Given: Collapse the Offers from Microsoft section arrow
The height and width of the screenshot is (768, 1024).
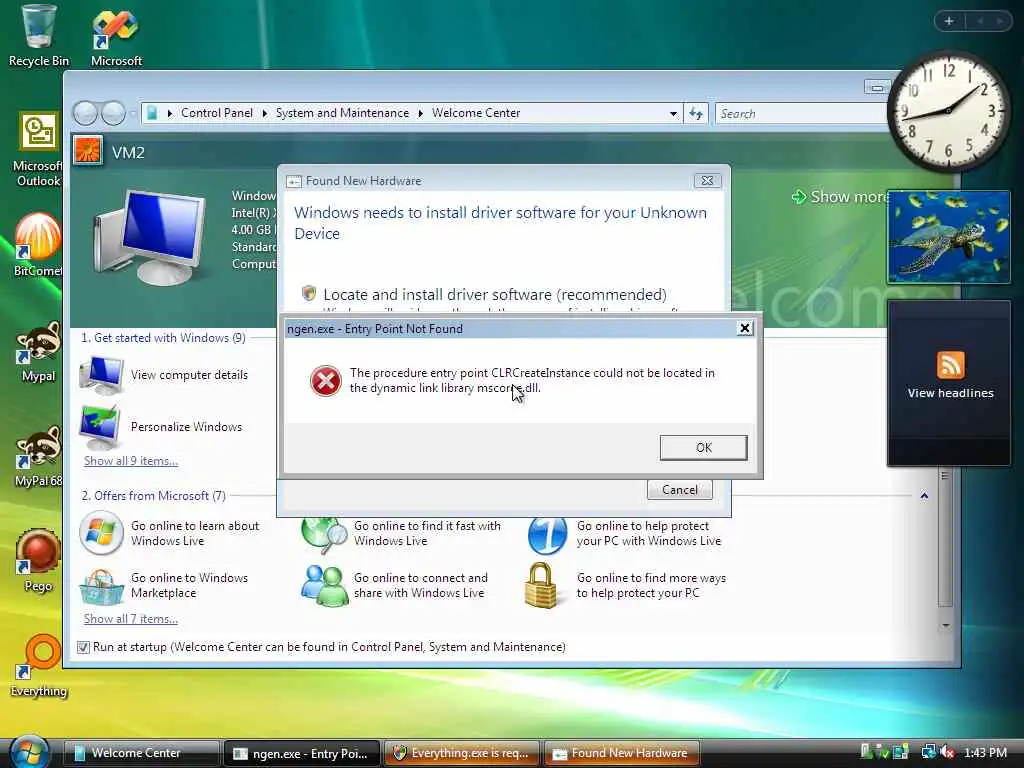Looking at the screenshot, I should click(924, 496).
